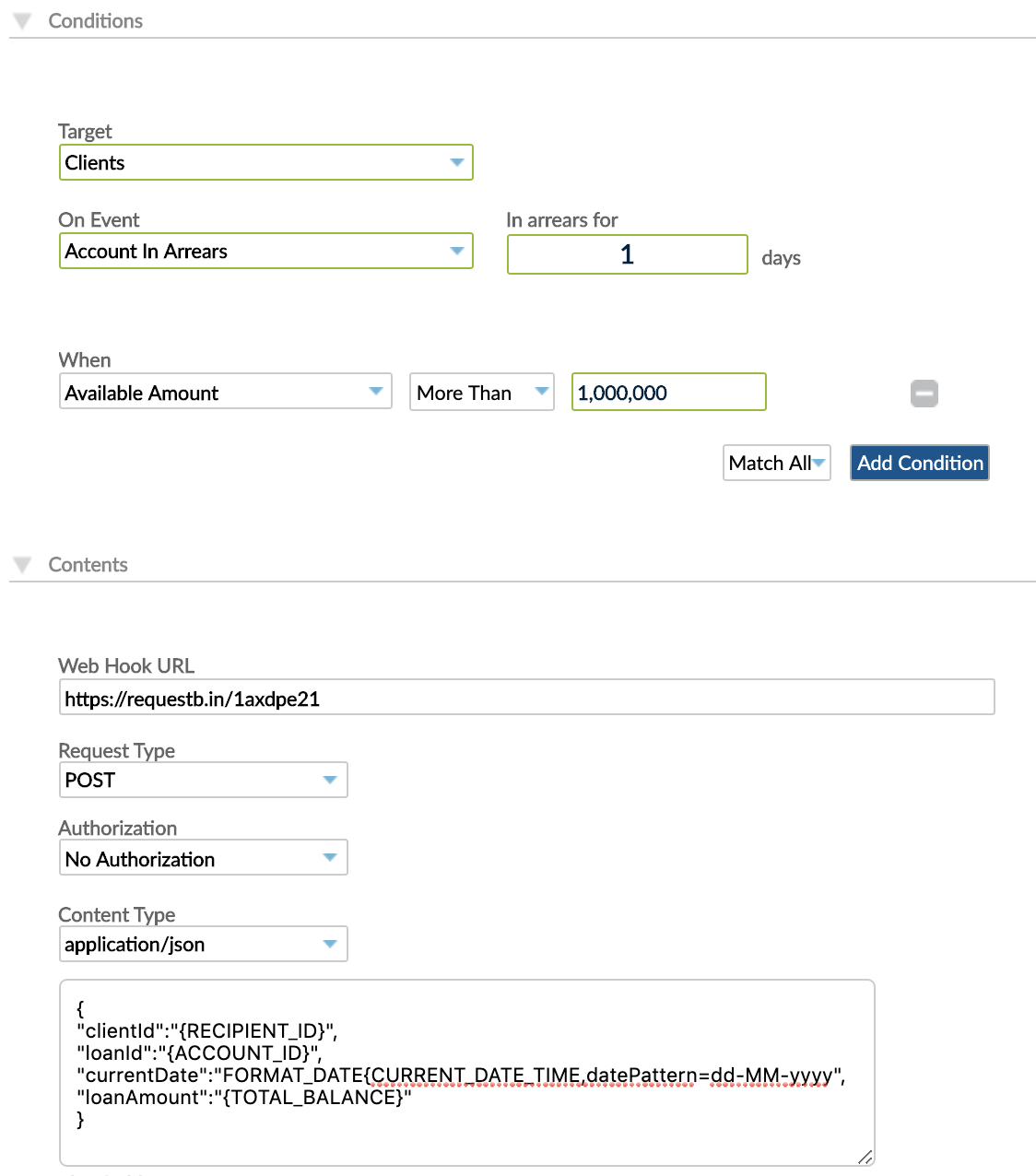Click the textarea resize grip handle

pyautogui.click(x=865, y=1155)
